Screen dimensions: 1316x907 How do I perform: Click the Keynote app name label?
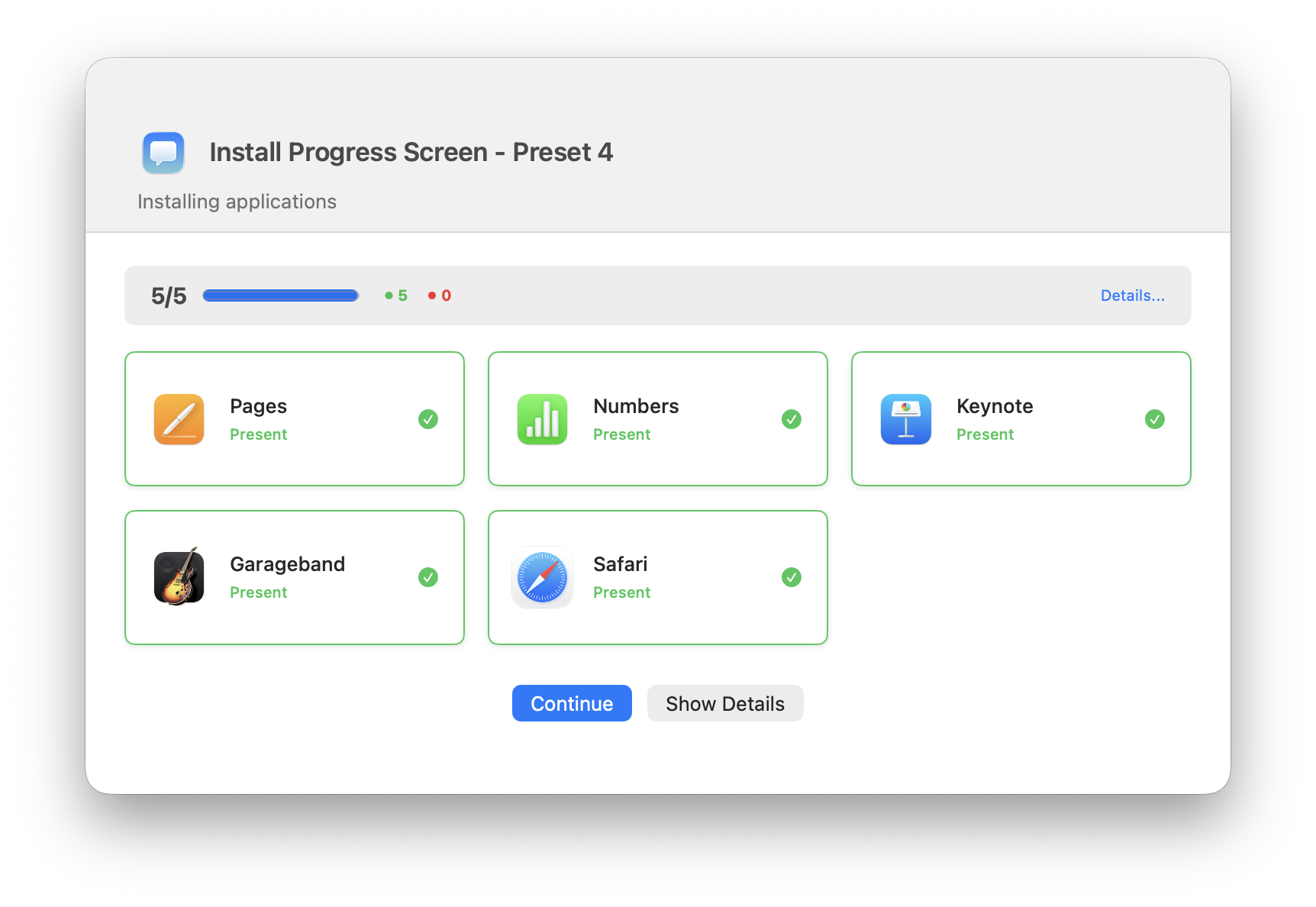[995, 406]
